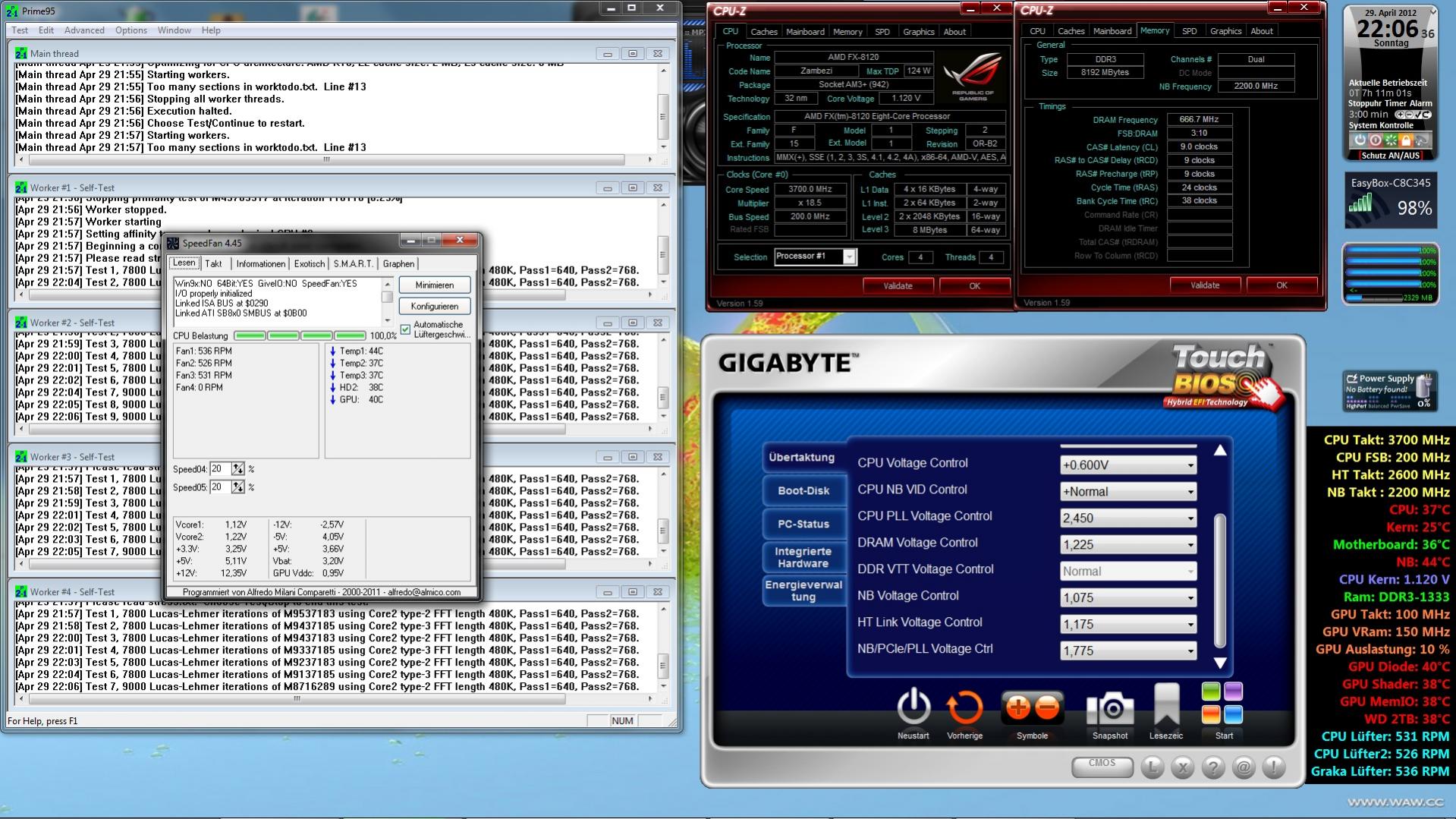The height and width of the screenshot is (819, 1456).
Task: Click the Schutz AN/AUS label in clock gadget
Action: [x=1390, y=156]
